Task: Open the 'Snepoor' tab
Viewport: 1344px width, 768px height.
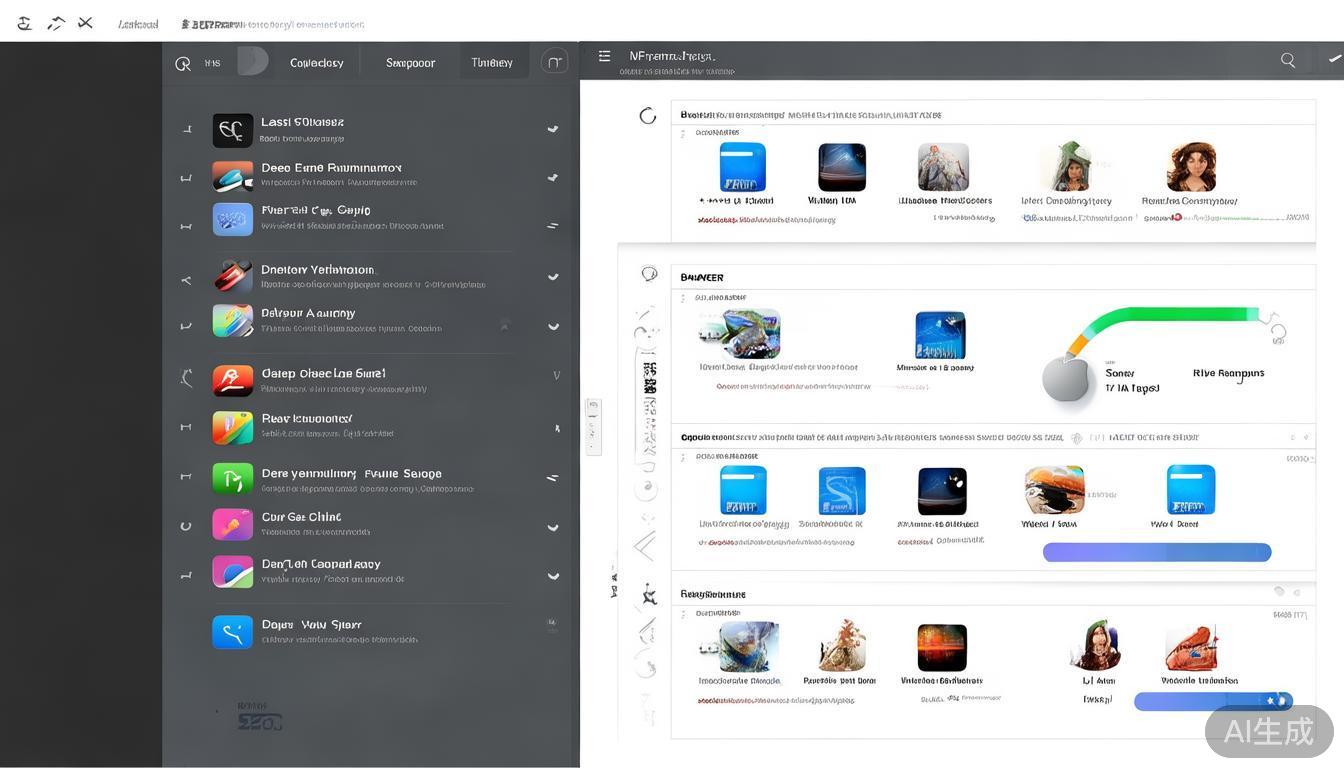Action: pyautogui.click(x=410, y=63)
